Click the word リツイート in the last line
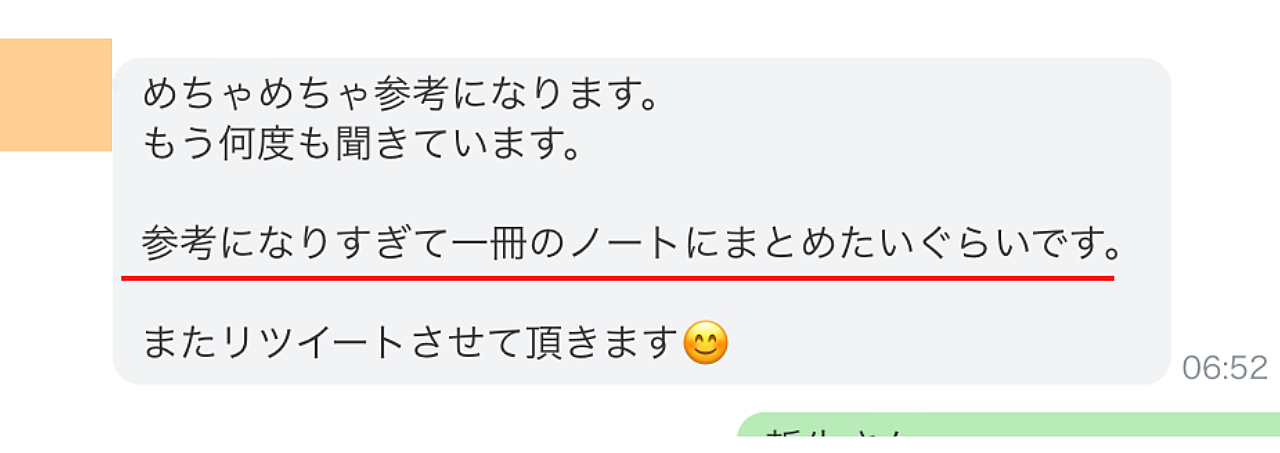The width and height of the screenshot is (1280, 453). (x=313, y=344)
